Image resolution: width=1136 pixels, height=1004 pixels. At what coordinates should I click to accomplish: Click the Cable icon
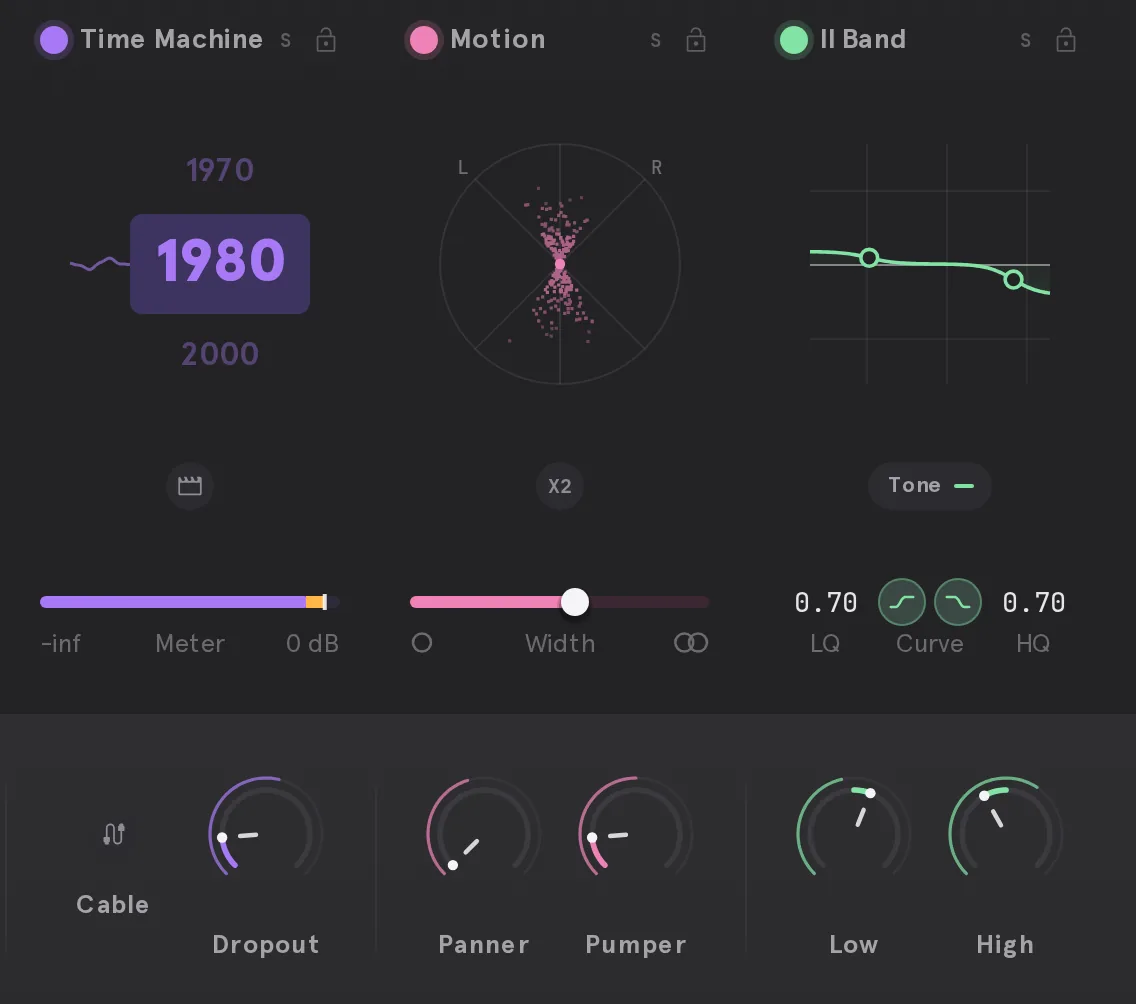(114, 834)
